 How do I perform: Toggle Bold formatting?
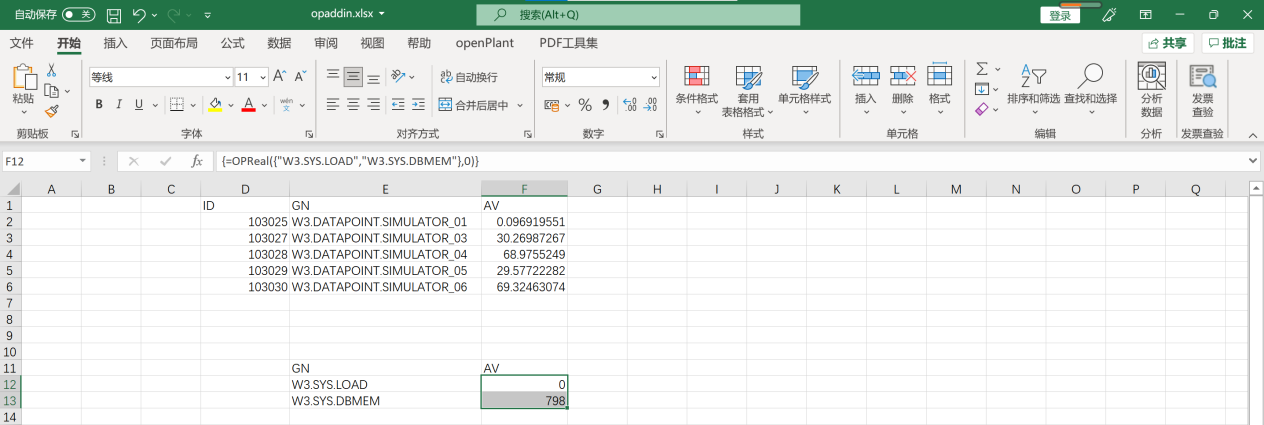click(99, 105)
